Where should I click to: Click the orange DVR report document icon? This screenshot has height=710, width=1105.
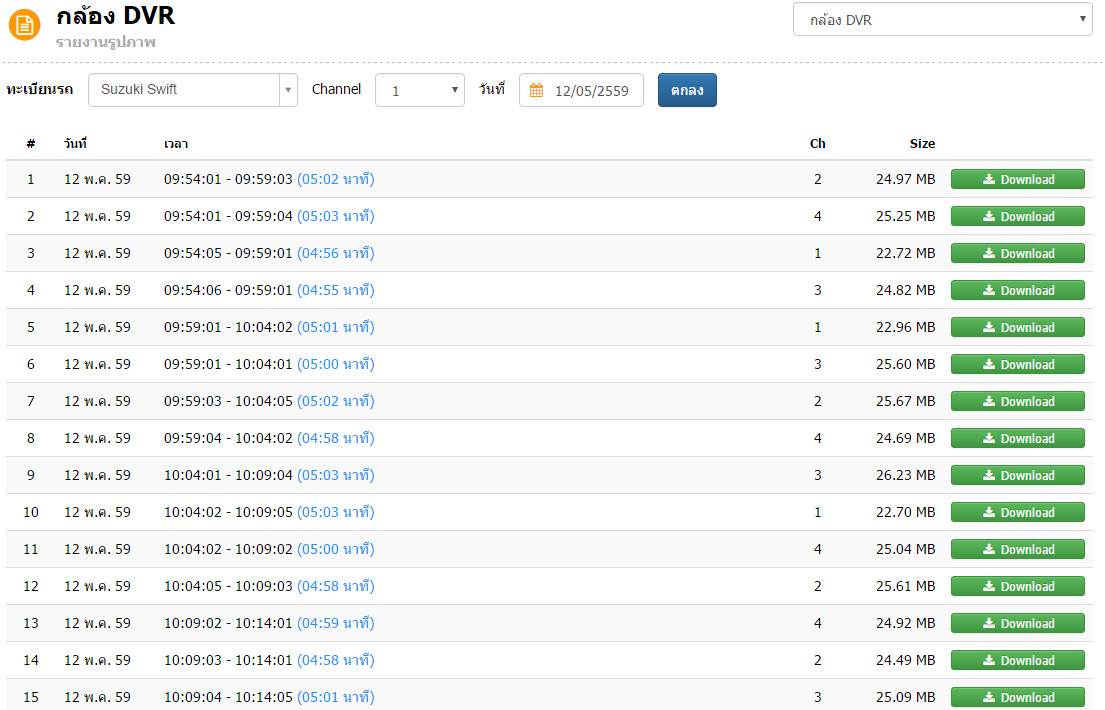pyautogui.click(x=24, y=25)
